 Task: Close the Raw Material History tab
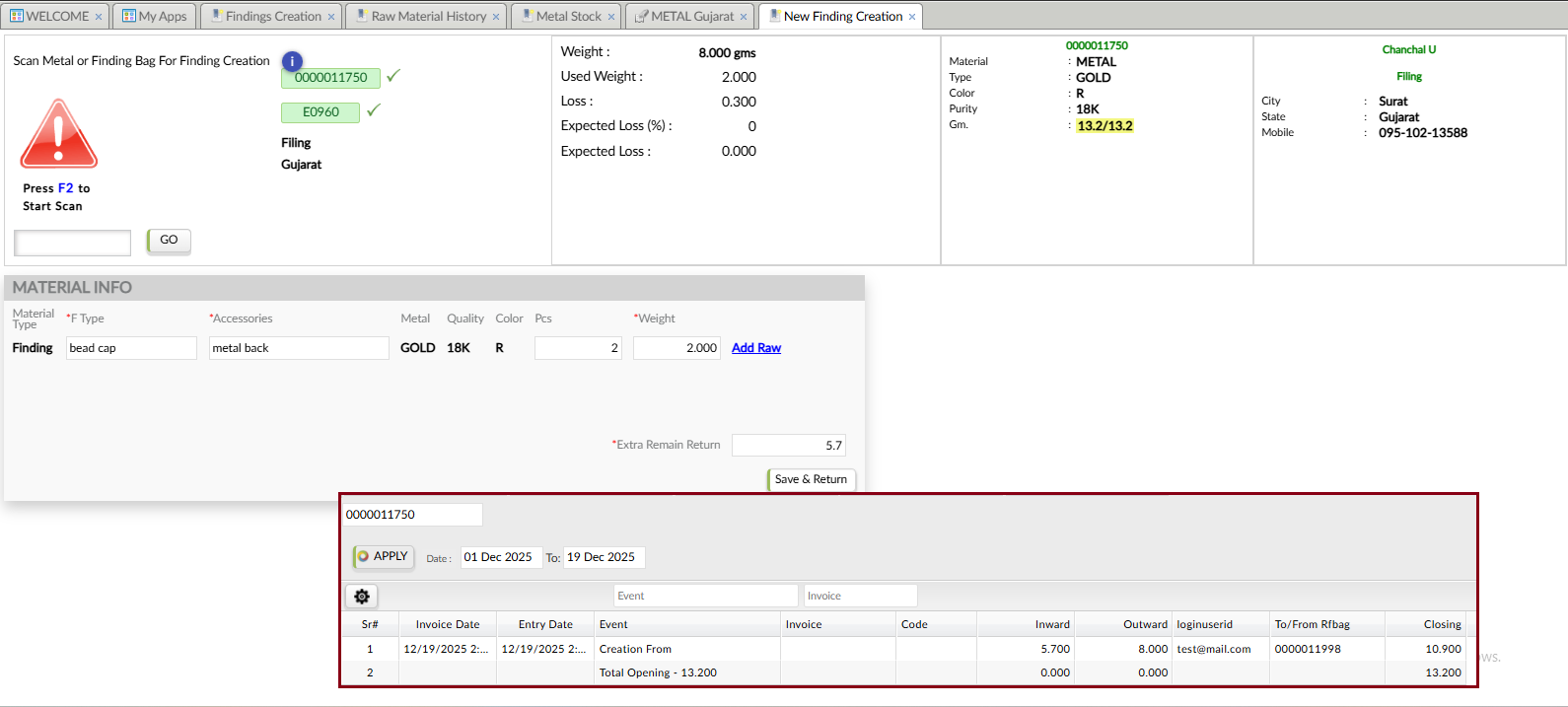pyautogui.click(x=496, y=17)
